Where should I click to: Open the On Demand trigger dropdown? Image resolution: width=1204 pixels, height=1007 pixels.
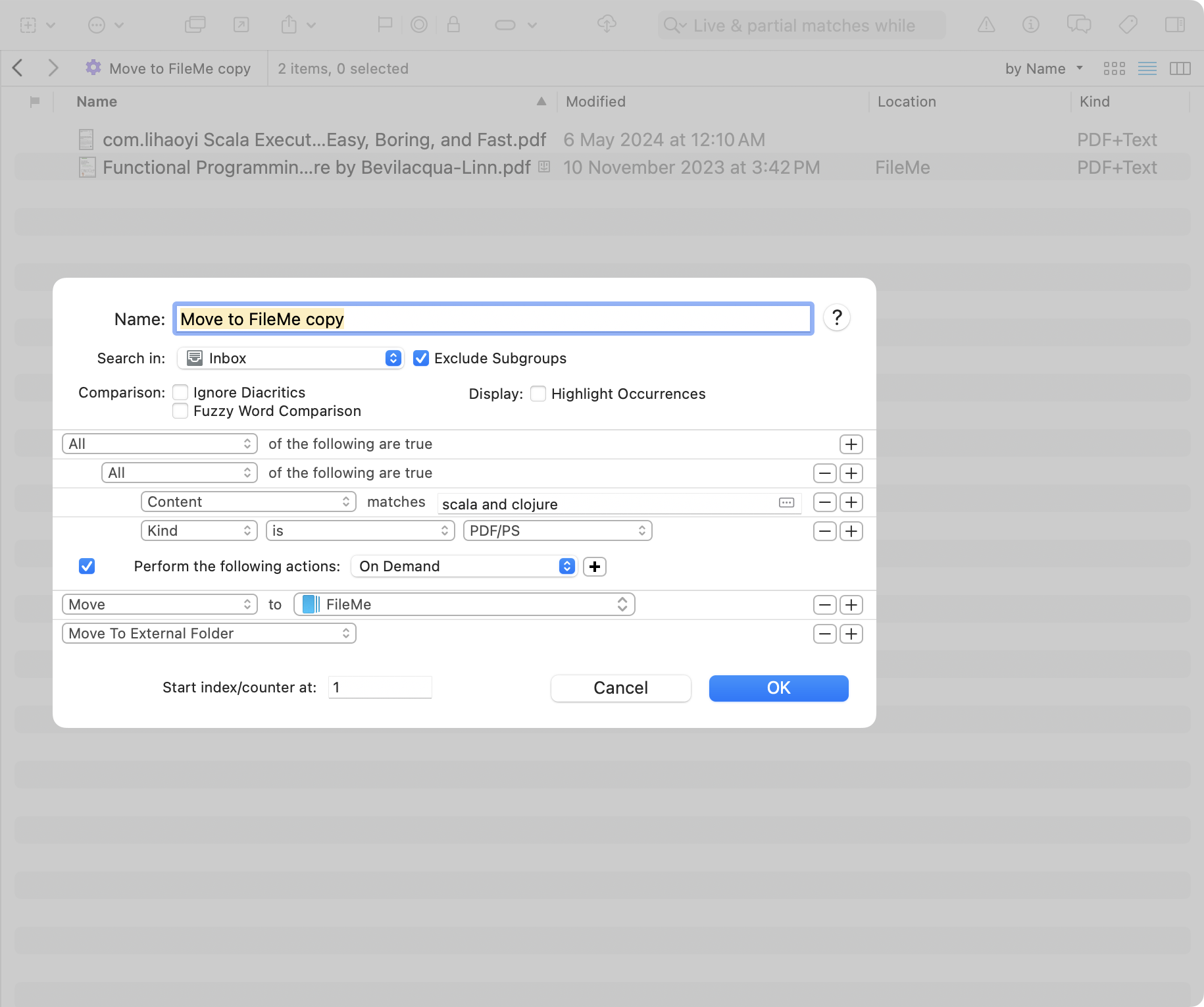point(464,567)
